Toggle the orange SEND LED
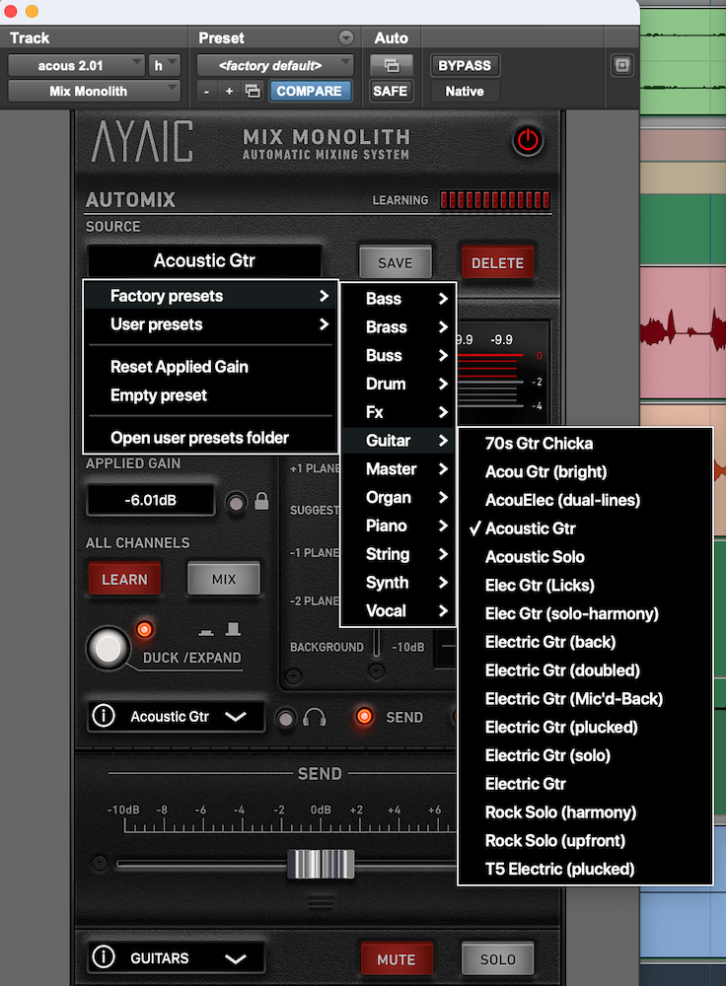Viewport: 726px width, 986px height. [364, 716]
